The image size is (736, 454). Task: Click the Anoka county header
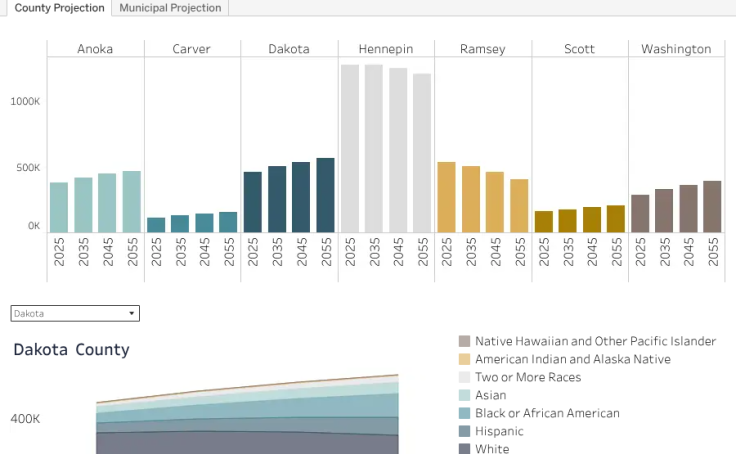[x=95, y=49]
